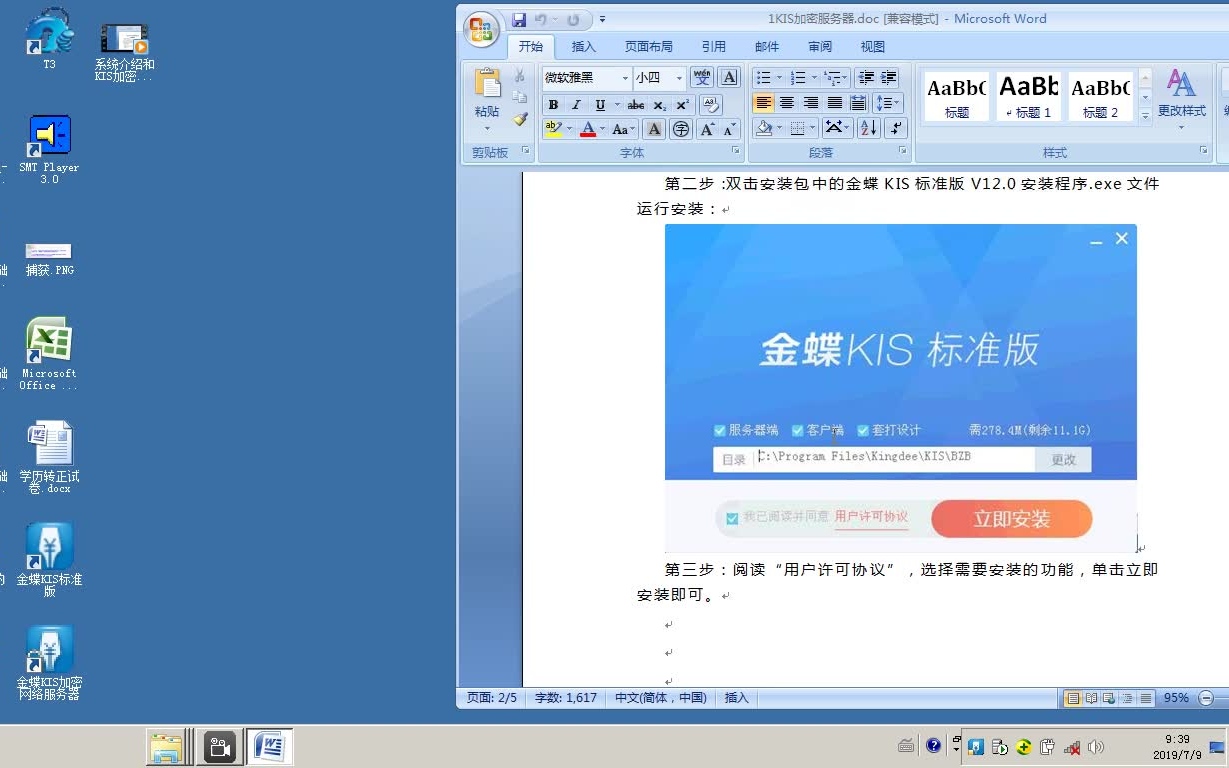Open Microsoft Office Excel desktop shortcut
This screenshot has width=1229, height=768.
[x=49, y=354]
